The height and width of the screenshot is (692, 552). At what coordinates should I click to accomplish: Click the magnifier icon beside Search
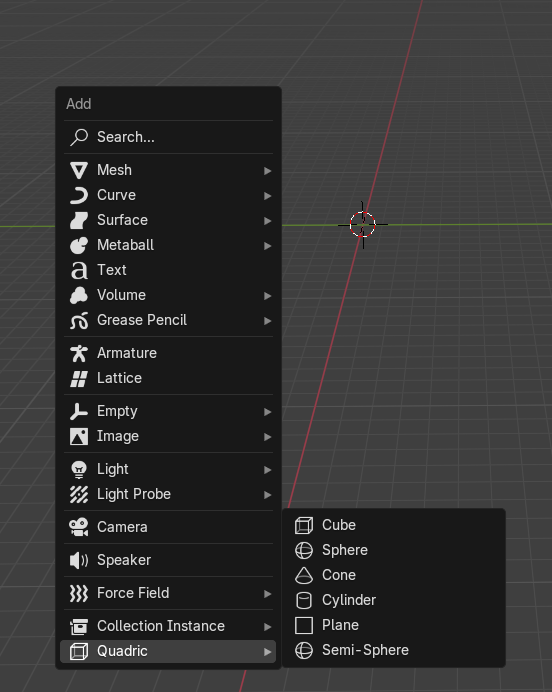coord(79,137)
